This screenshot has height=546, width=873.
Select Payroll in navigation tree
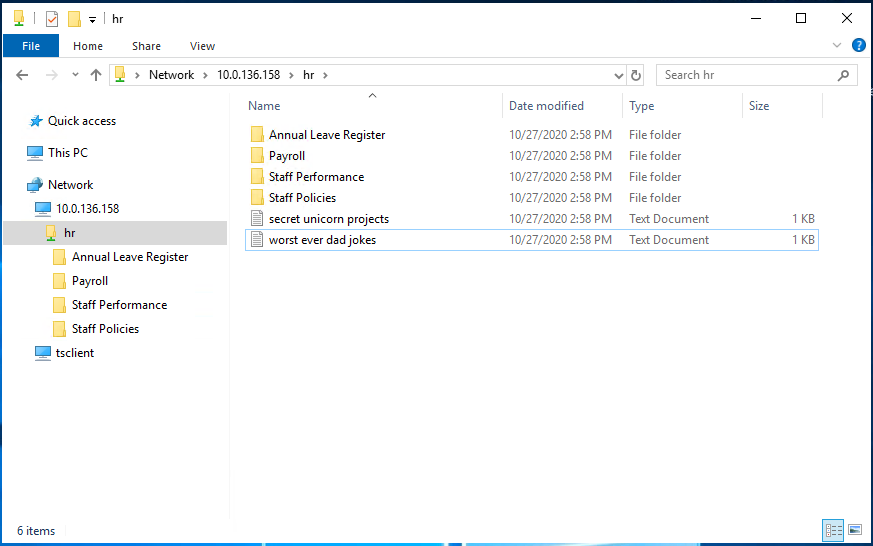point(90,281)
